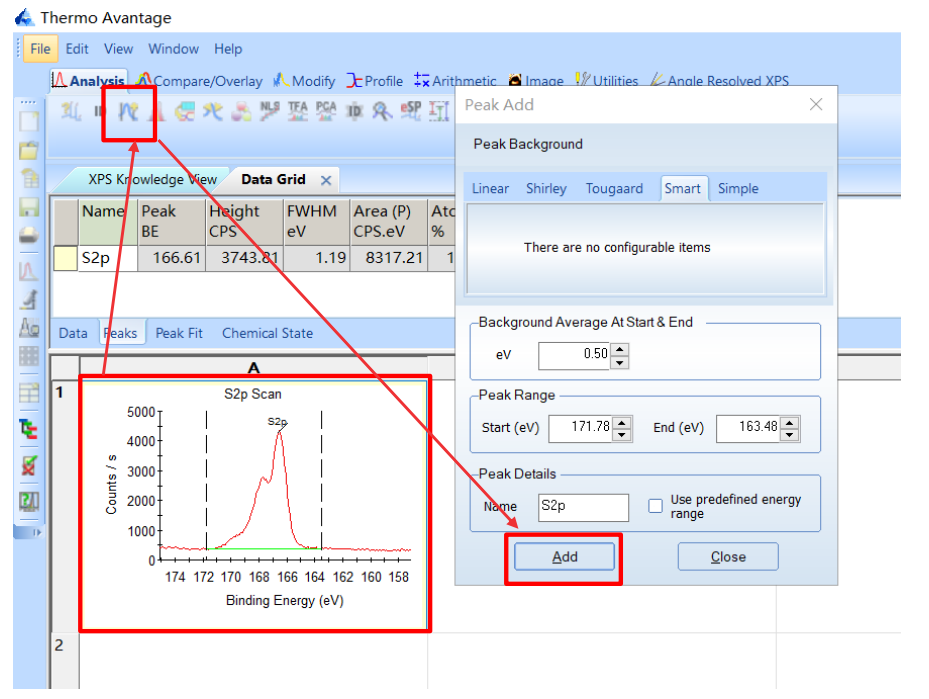Click the eSP toolbar icon

point(411,111)
